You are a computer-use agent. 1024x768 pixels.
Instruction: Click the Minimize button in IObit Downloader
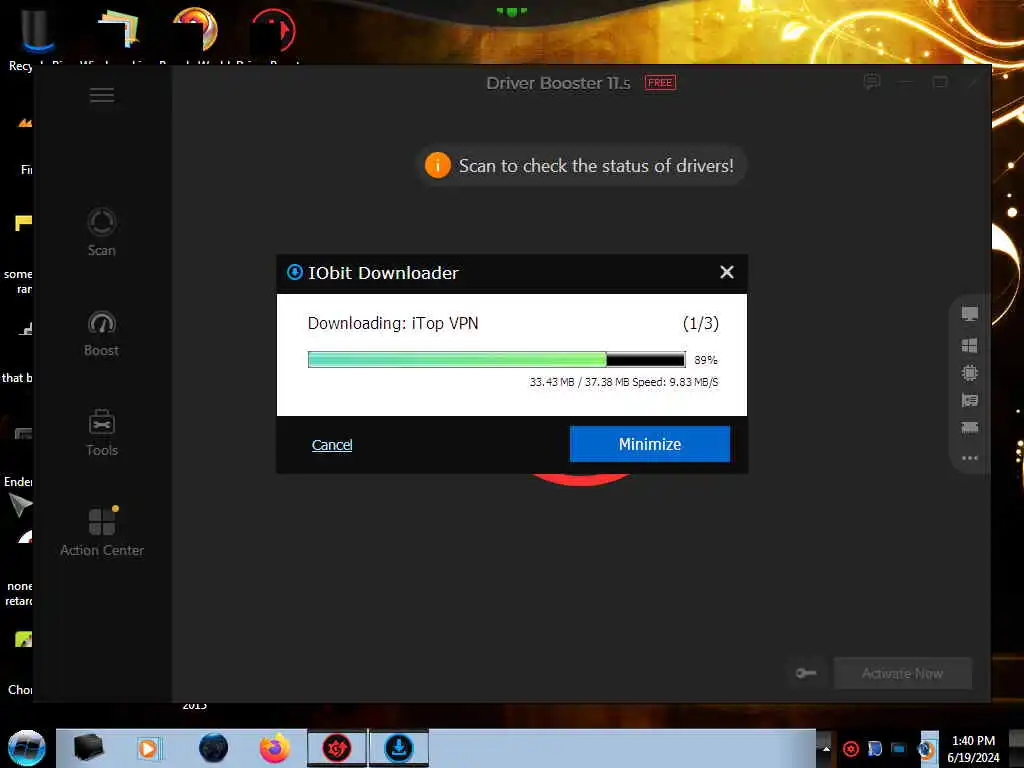point(649,444)
